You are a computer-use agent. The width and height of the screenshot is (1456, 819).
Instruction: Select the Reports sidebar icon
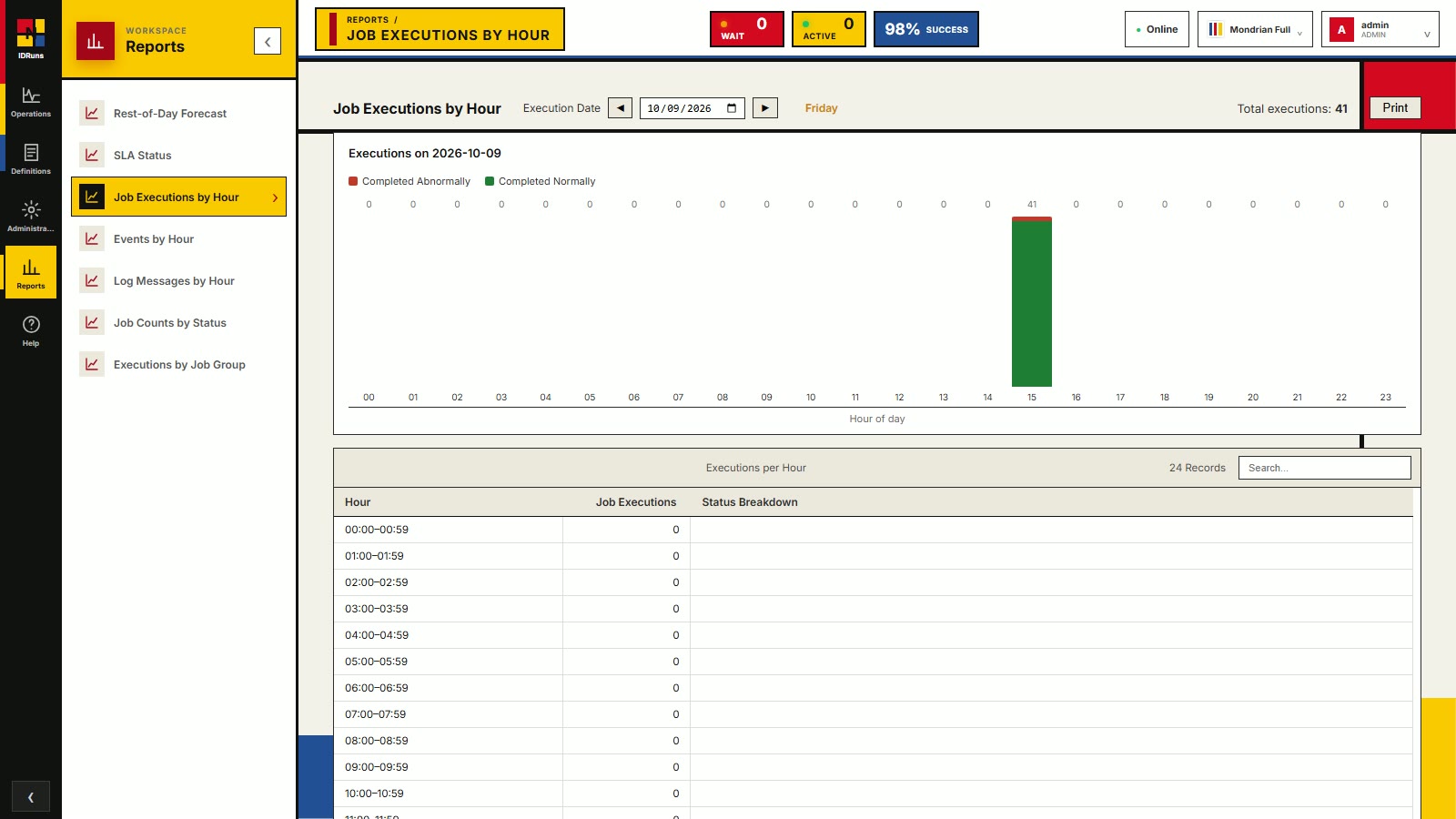tap(31, 273)
